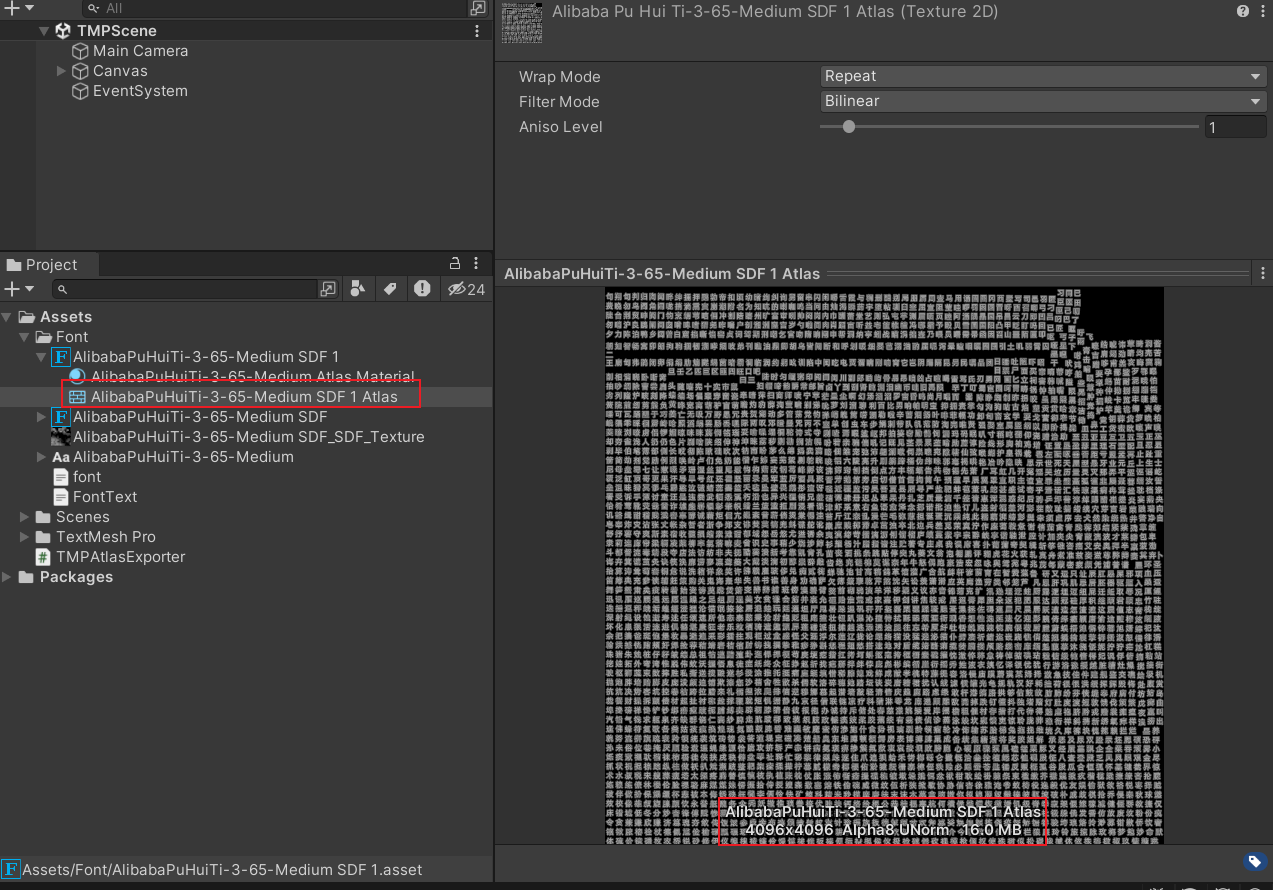This screenshot has height=890, width=1273.
Task: Select the TextMesh Pro folder
Action: point(95,537)
